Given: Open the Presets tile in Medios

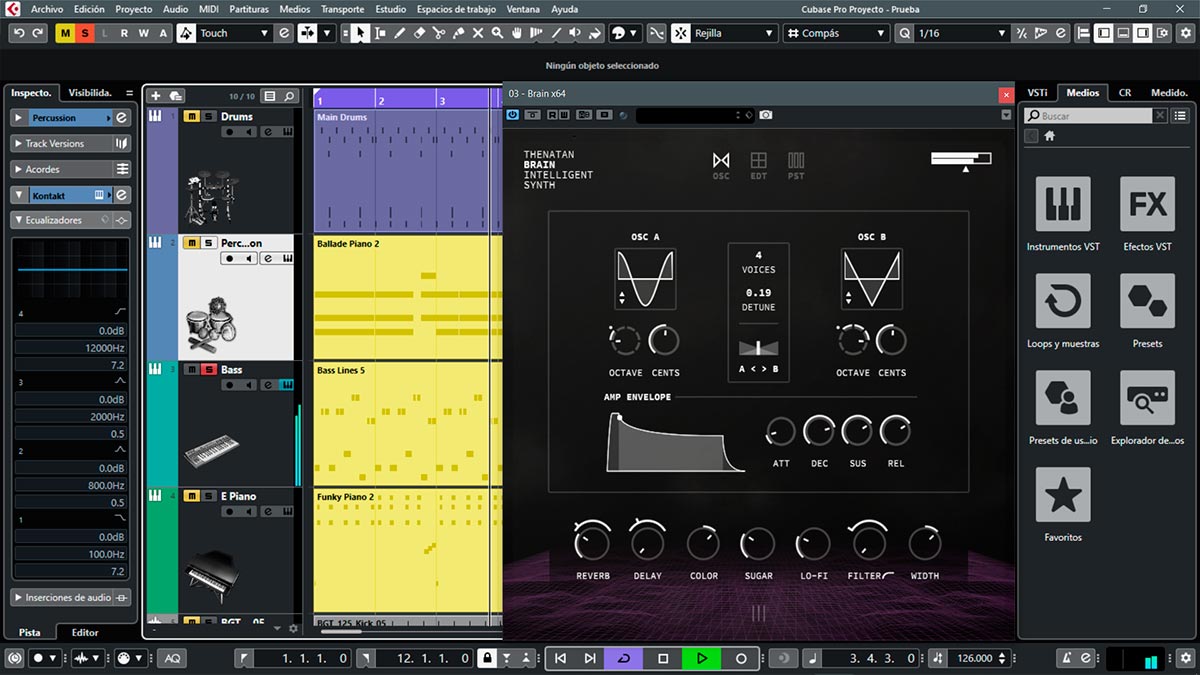Looking at the screenshot, I should [x=1147, y=301].
